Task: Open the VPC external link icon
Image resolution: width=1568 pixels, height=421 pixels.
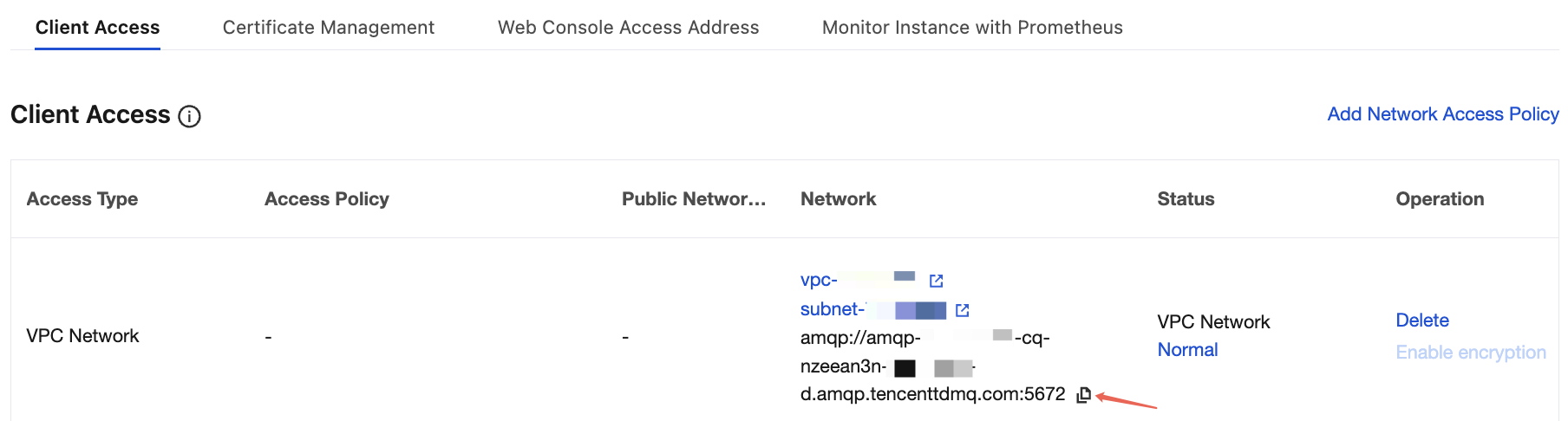Action: (936, 281)
